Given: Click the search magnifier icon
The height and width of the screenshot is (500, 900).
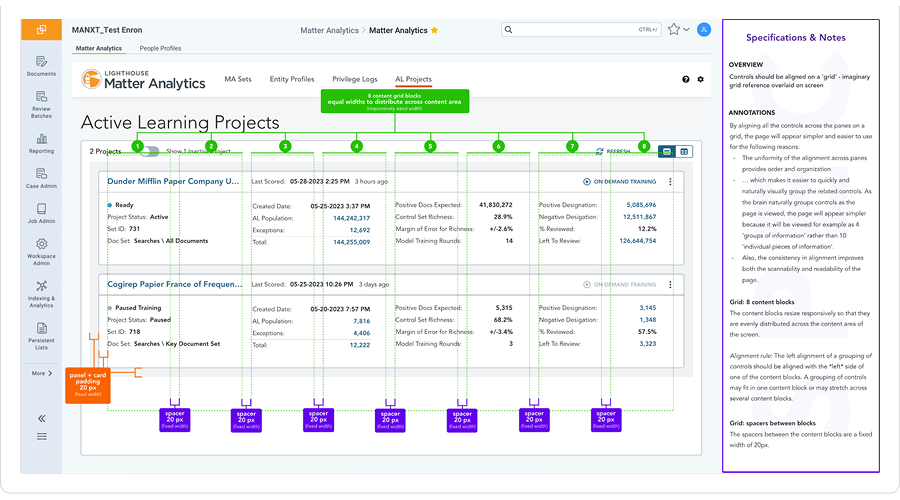Looking at the screenshot, I should point(509,29).
